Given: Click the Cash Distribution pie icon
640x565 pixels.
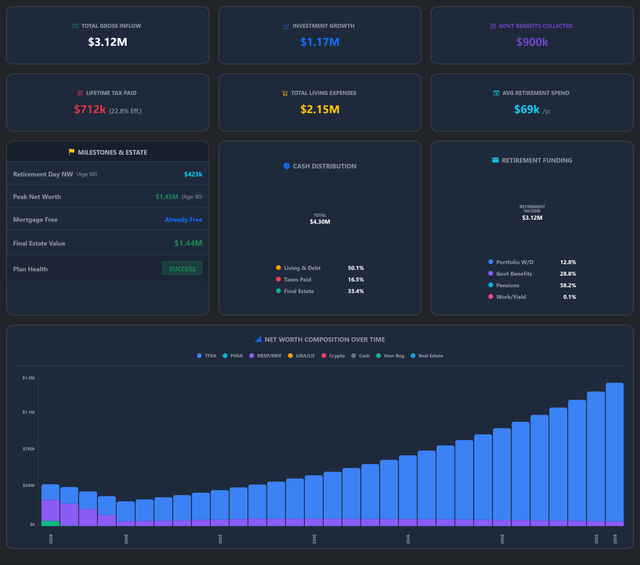Looking at the screenshot, I should tap(287, 166).
